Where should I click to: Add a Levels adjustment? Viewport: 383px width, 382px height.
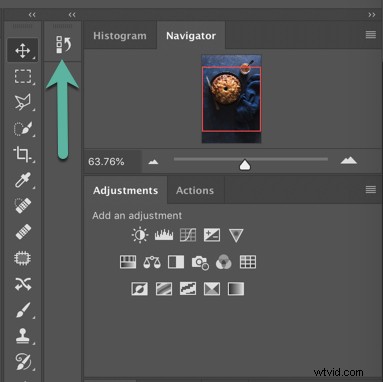pyautogui.click(x=164, y=235)
